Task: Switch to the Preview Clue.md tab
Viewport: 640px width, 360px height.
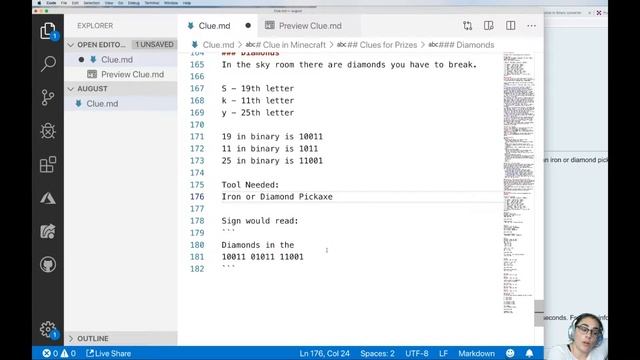Action: pos(310,26)
